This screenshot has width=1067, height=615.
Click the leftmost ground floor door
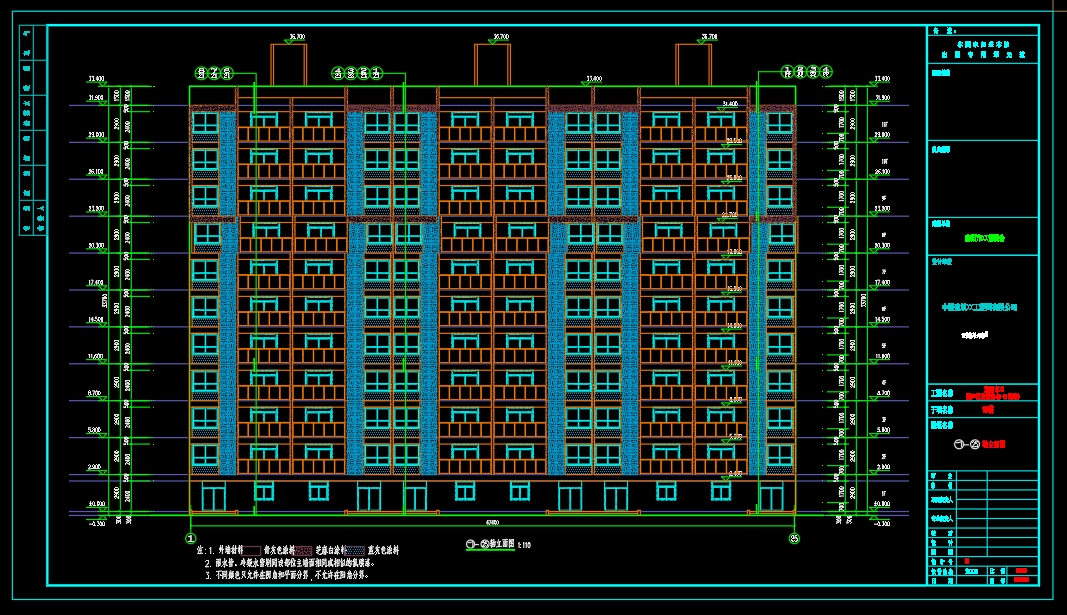coord(214,497)
